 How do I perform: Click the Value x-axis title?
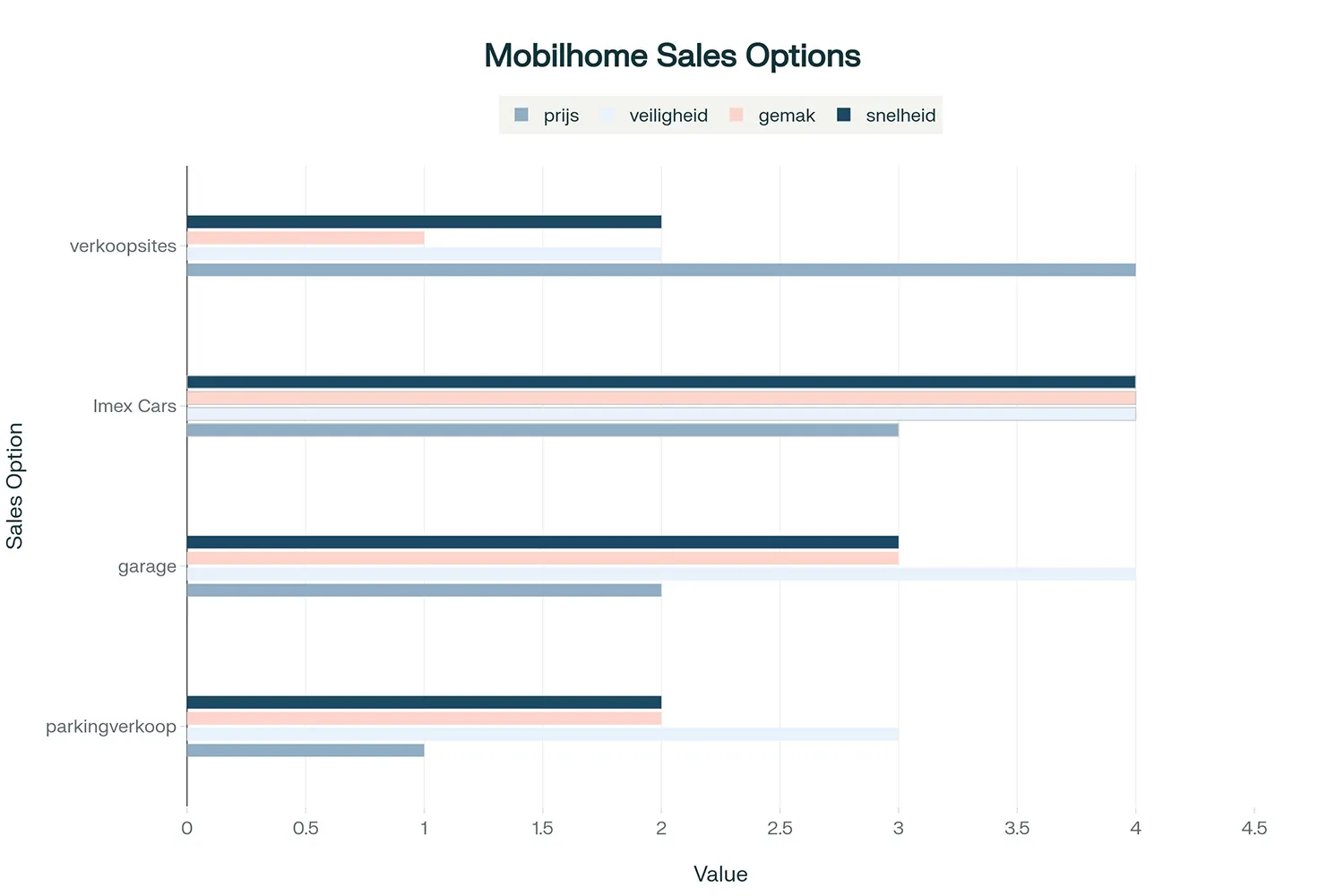click(x=720, y=874)
